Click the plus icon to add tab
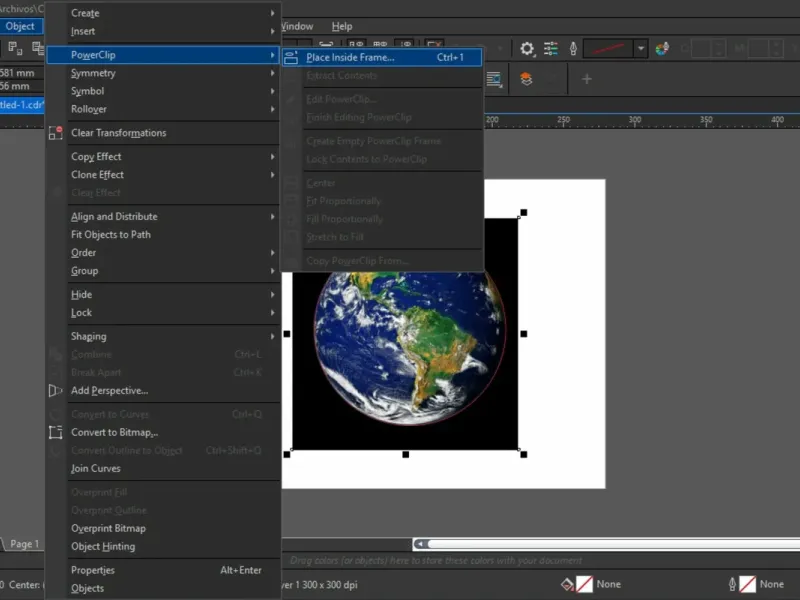The height and width of the screenshot is (600, 800). tap(587, 79)
